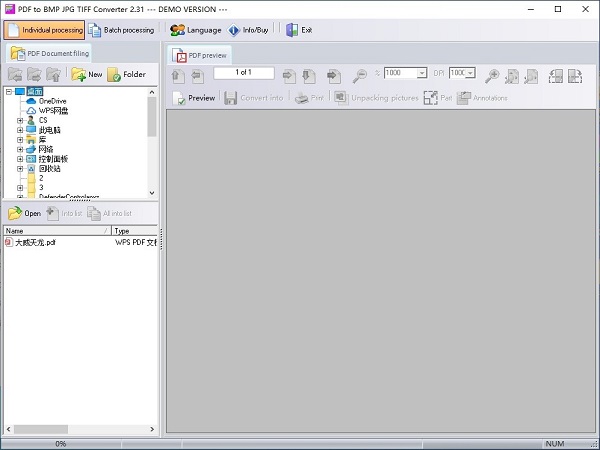Go to previous page icon
The image size is (600, 450).
coord(197,76)
